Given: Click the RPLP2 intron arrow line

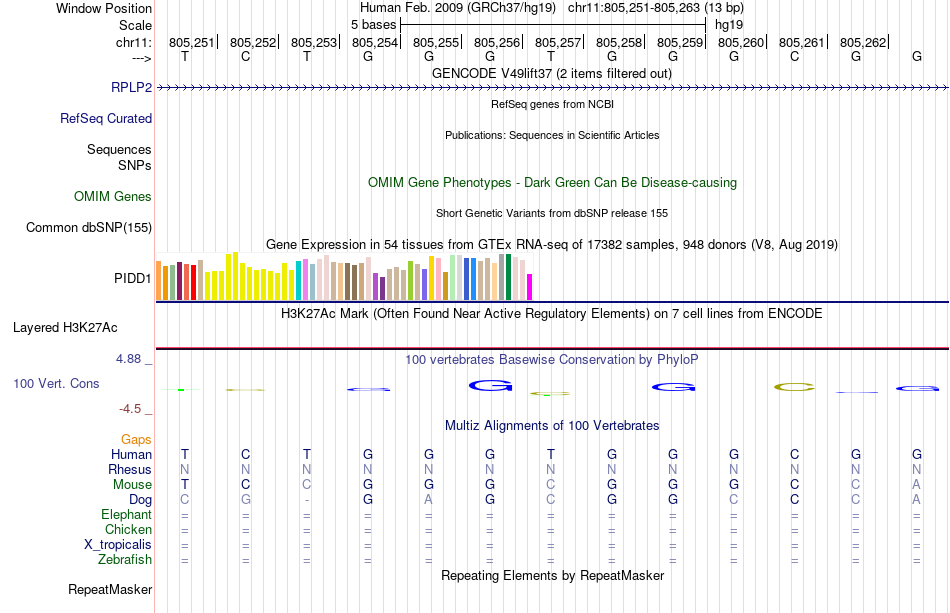Looking at the screenshot, I should pyautogui.click(x=552, y=88).
